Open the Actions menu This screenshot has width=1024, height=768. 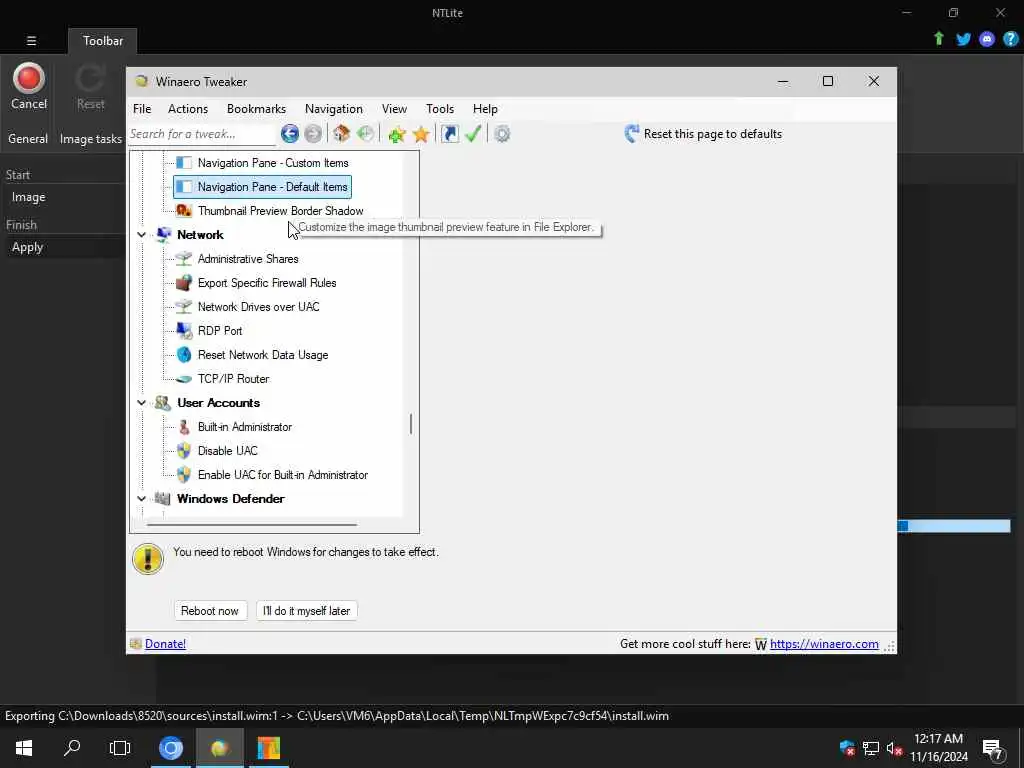point(188,109)
